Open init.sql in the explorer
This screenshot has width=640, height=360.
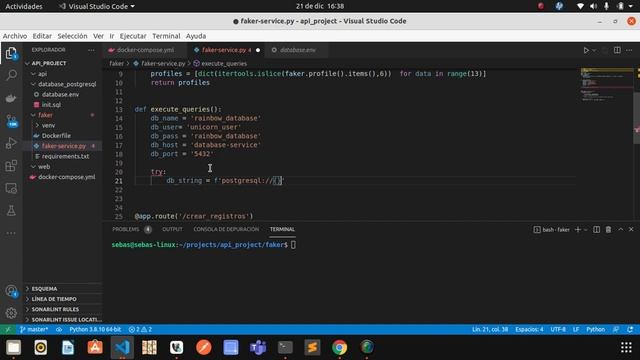pyautogui.click(x=51, y=105)
